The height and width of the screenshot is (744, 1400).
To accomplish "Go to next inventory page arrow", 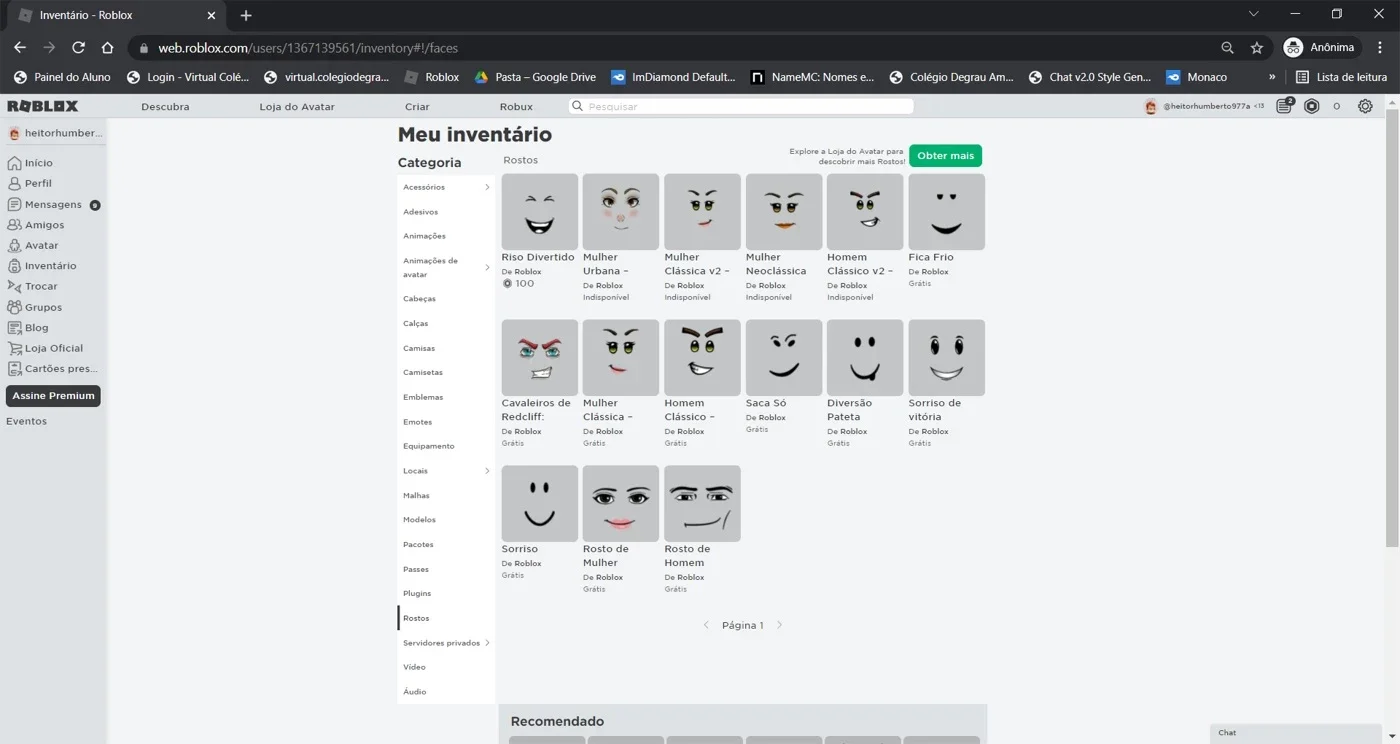I will 780,625.
